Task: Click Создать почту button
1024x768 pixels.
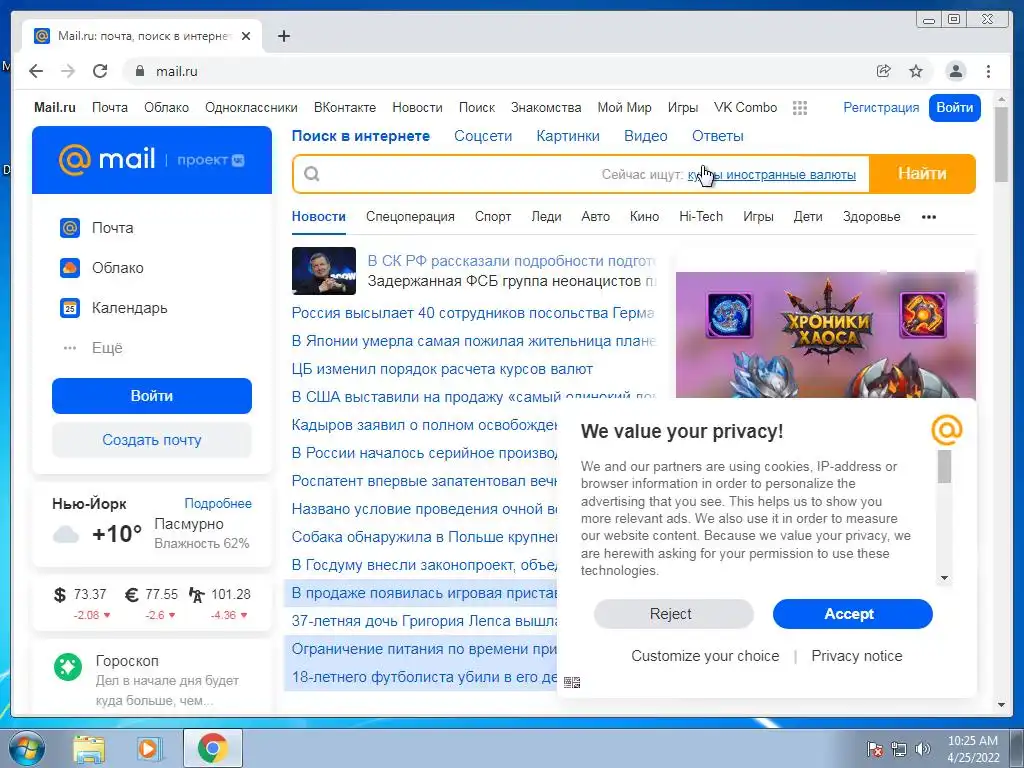Action: [x=152, y=440]
